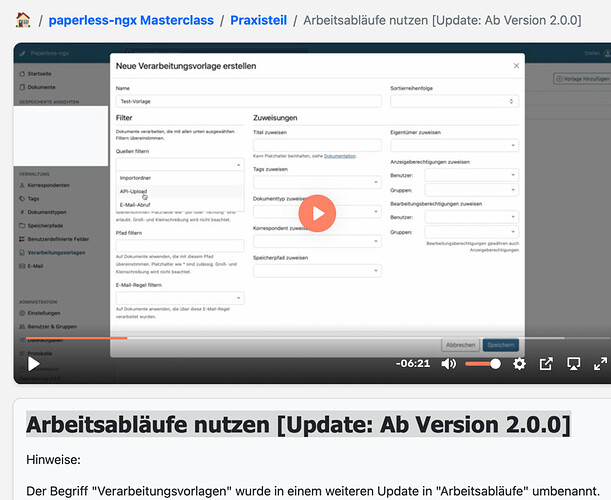Open the Korrespondent zuweisen dropdown
The image size is (611, 500).
tap(317, 241)
